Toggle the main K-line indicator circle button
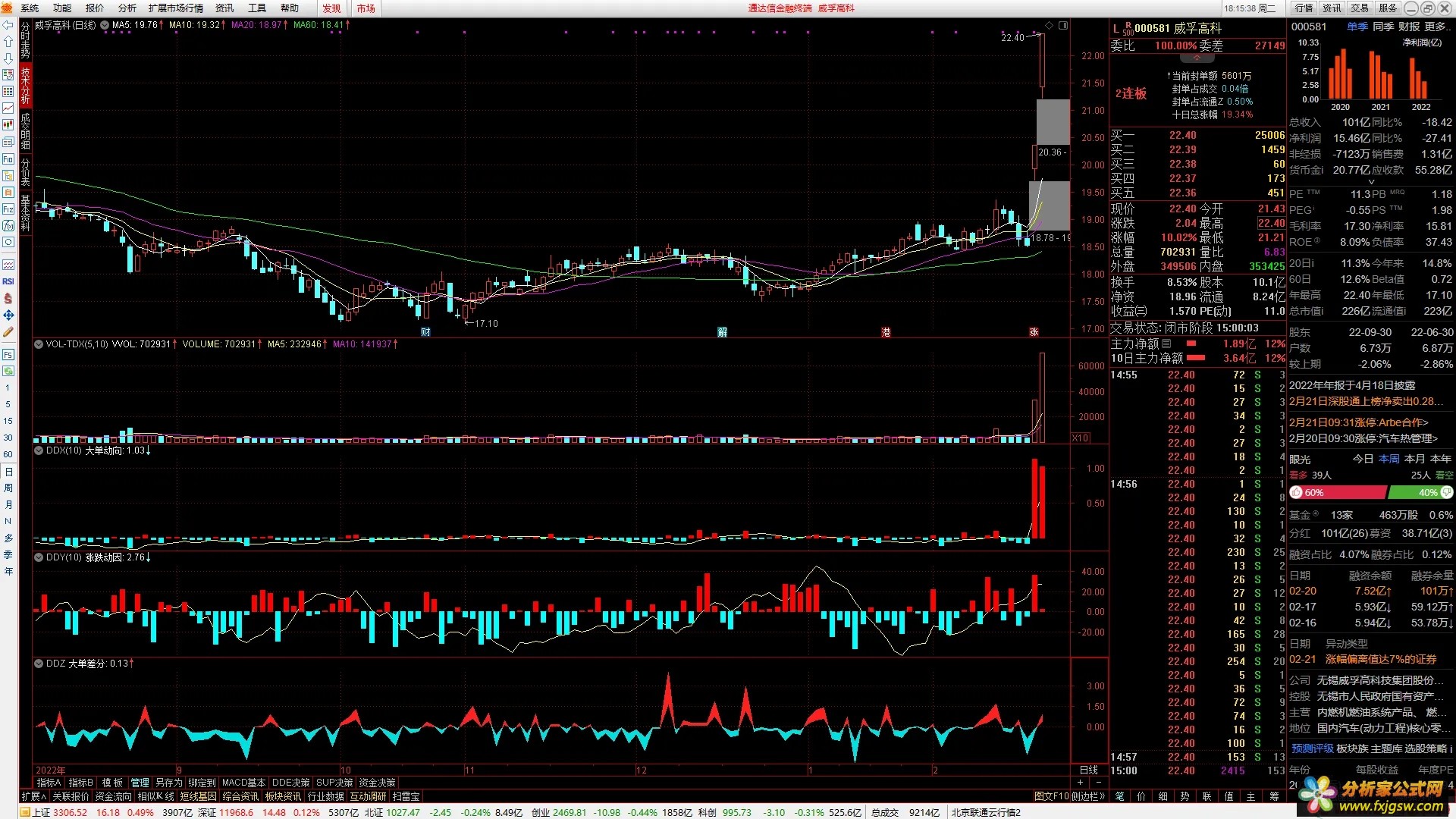 click(105, 25)
